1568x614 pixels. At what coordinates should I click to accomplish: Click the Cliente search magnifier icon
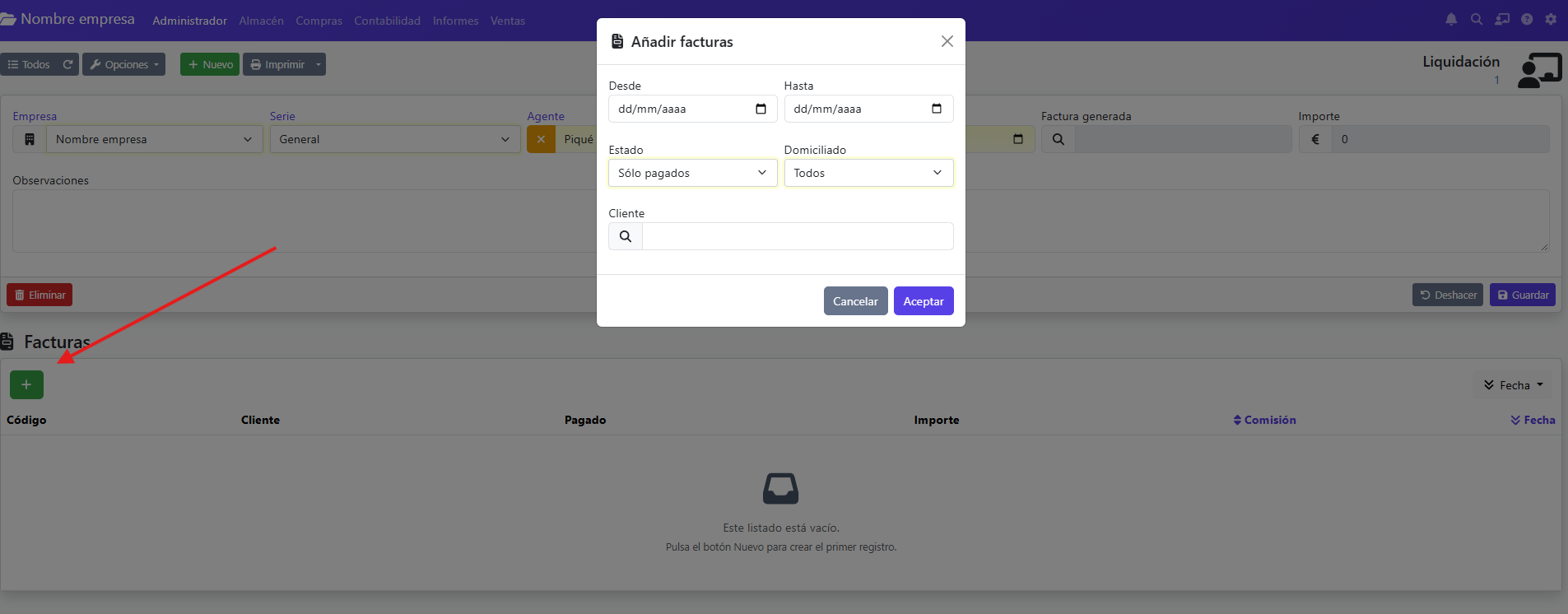(626, 236)
